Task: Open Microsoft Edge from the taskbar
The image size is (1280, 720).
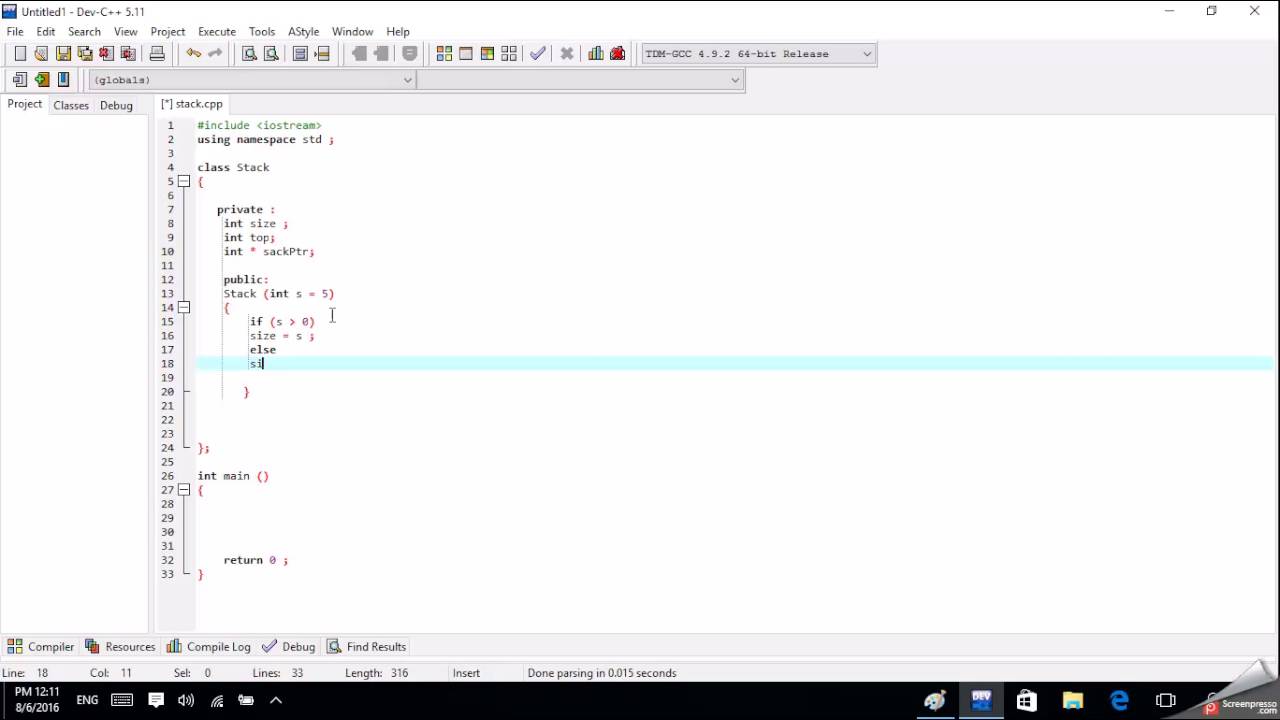Action: click(1119, 700)
